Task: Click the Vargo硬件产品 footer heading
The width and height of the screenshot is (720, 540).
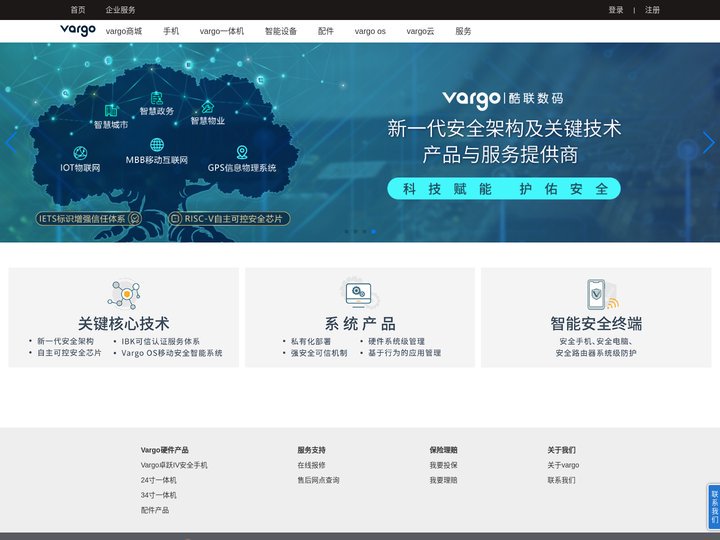Action: [164, 450]
